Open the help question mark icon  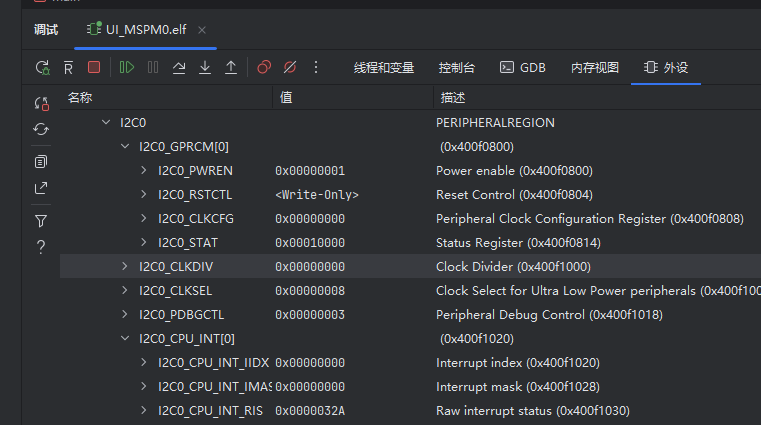point(41,247)
